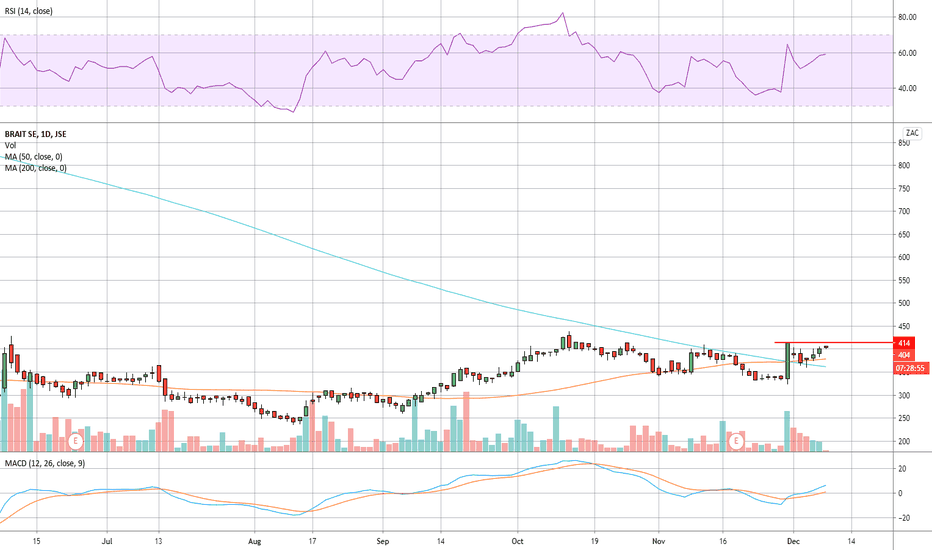
Task: Select the Vol indicator label
Action: click(x=10, y=146)
